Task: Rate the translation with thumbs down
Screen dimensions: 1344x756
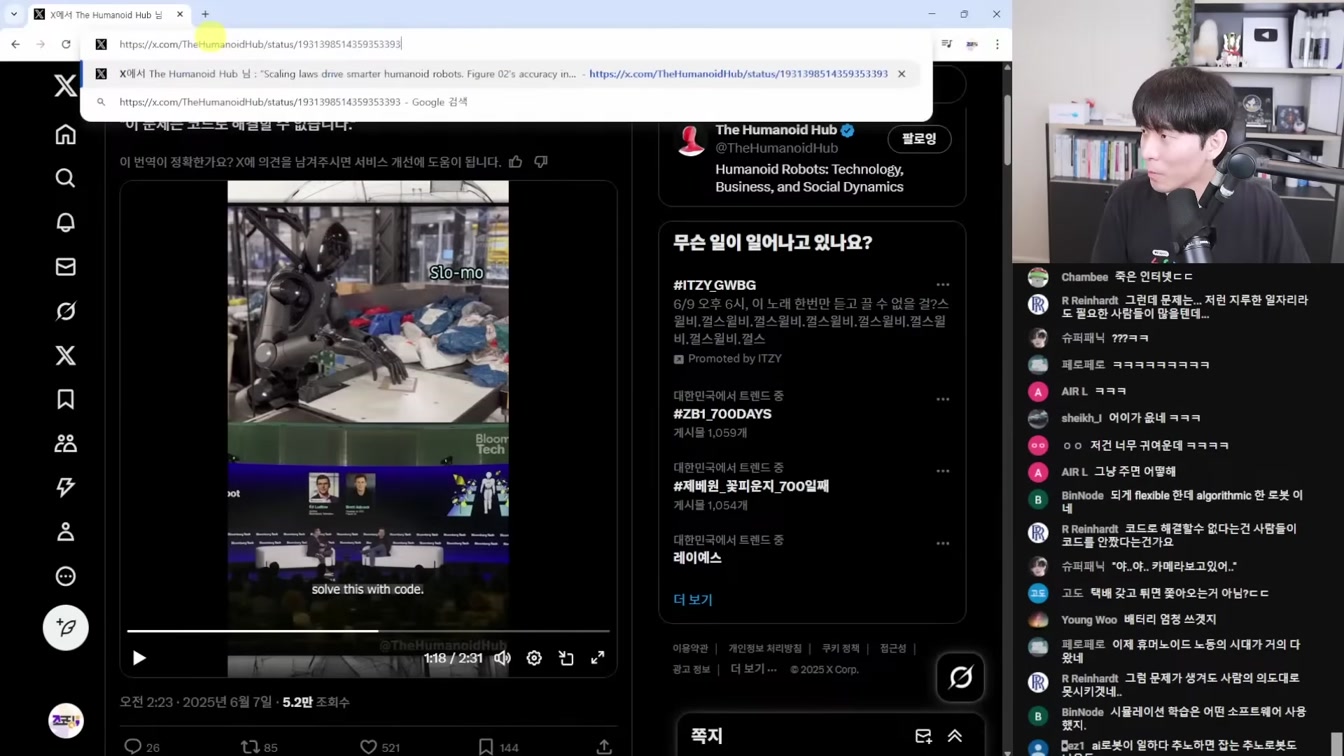Action: point(541,161)
